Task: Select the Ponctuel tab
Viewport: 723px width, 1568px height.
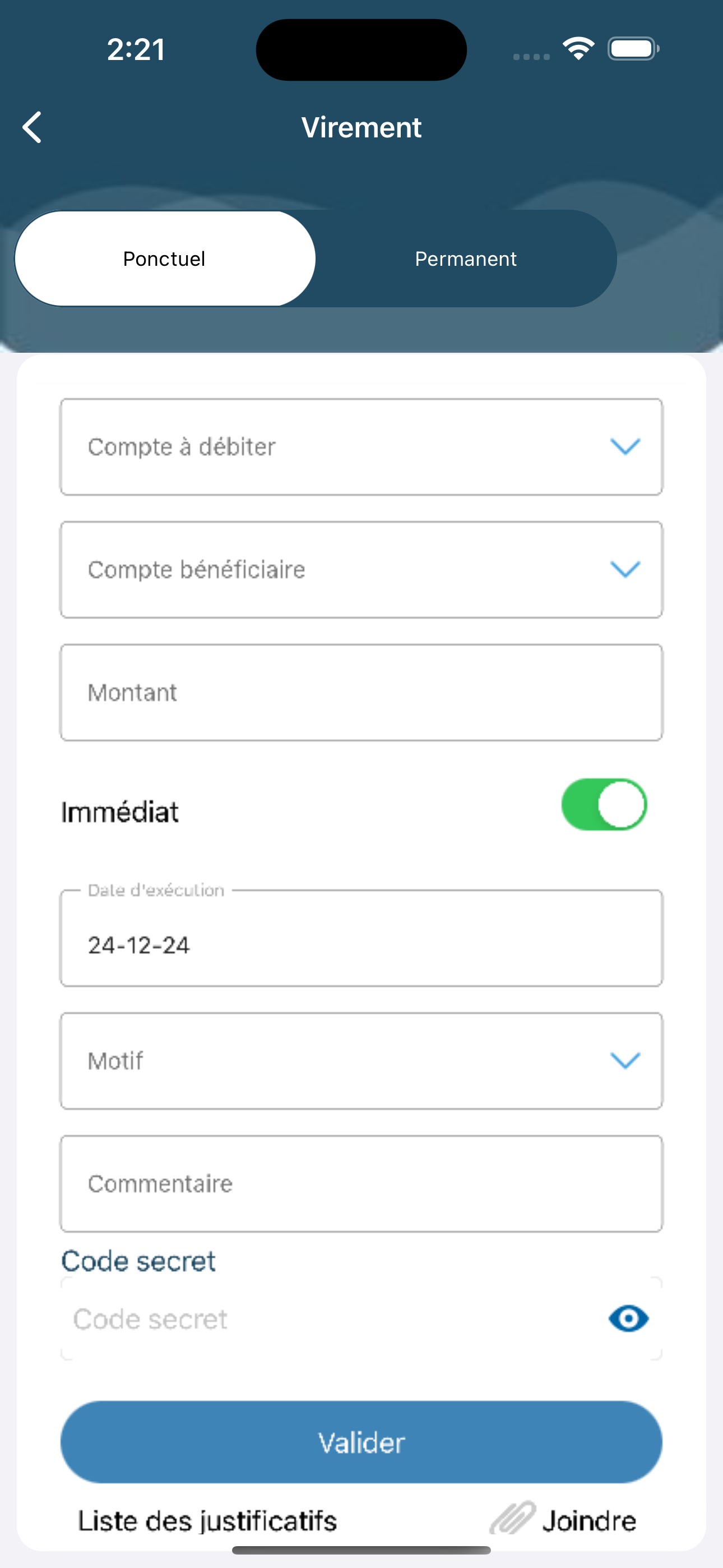Action: [165, 259]
